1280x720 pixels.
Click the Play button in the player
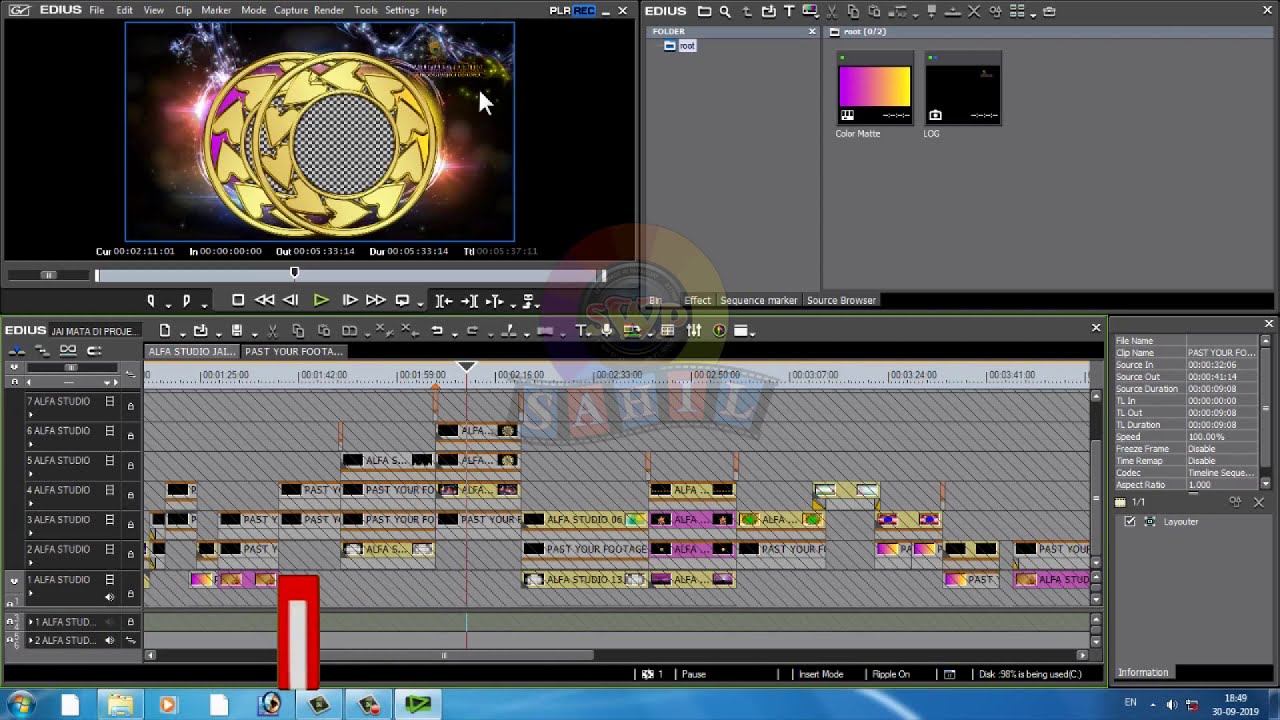tap(321, 300)
